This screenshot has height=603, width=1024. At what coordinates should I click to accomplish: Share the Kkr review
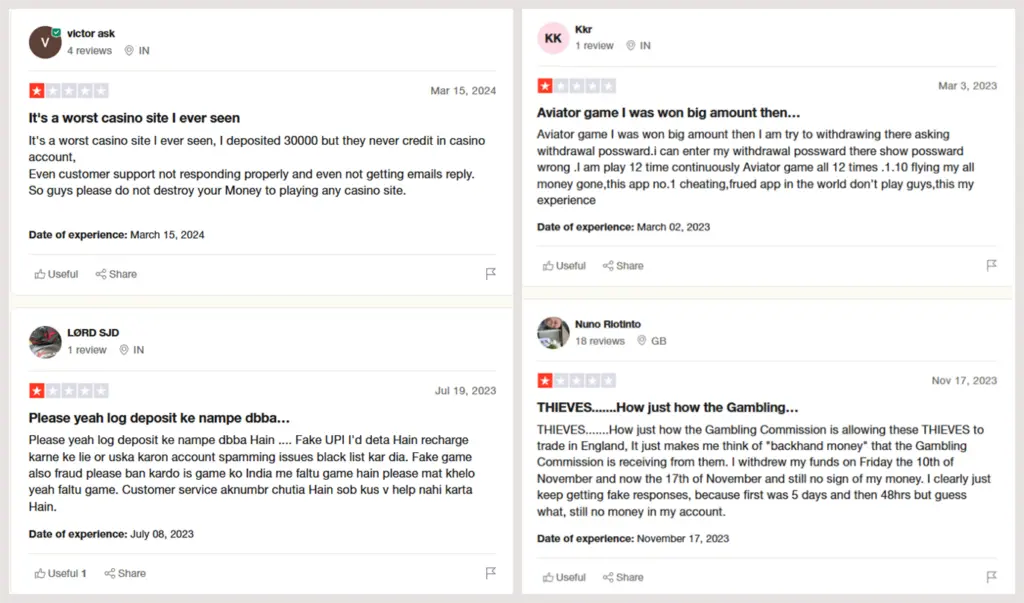(623, 266)
